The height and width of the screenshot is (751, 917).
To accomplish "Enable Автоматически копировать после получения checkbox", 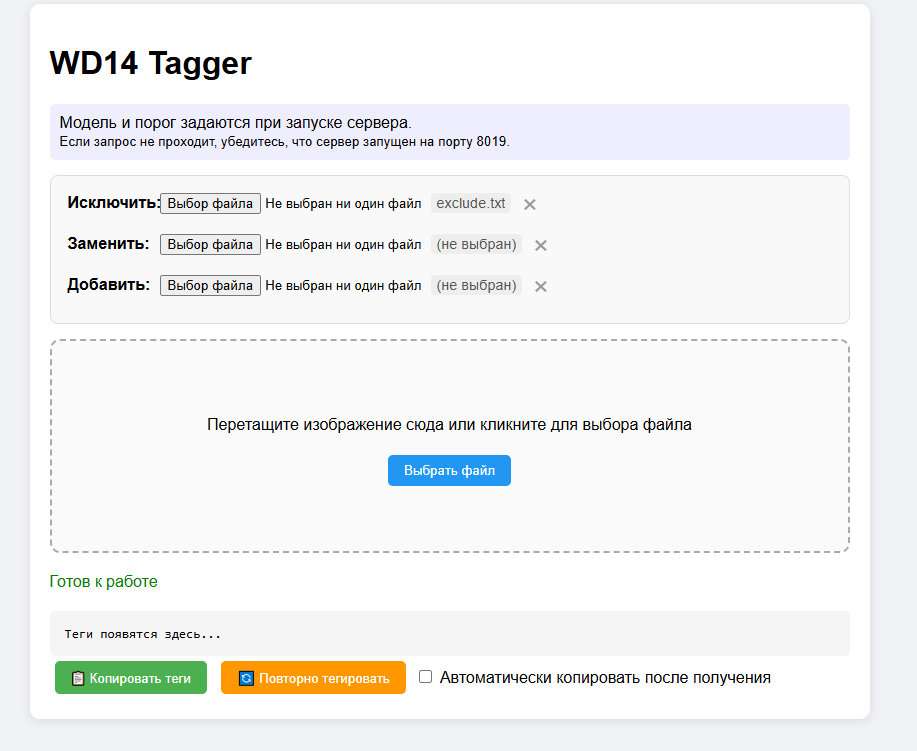I will pyautogui.click(x=426, y=677).
